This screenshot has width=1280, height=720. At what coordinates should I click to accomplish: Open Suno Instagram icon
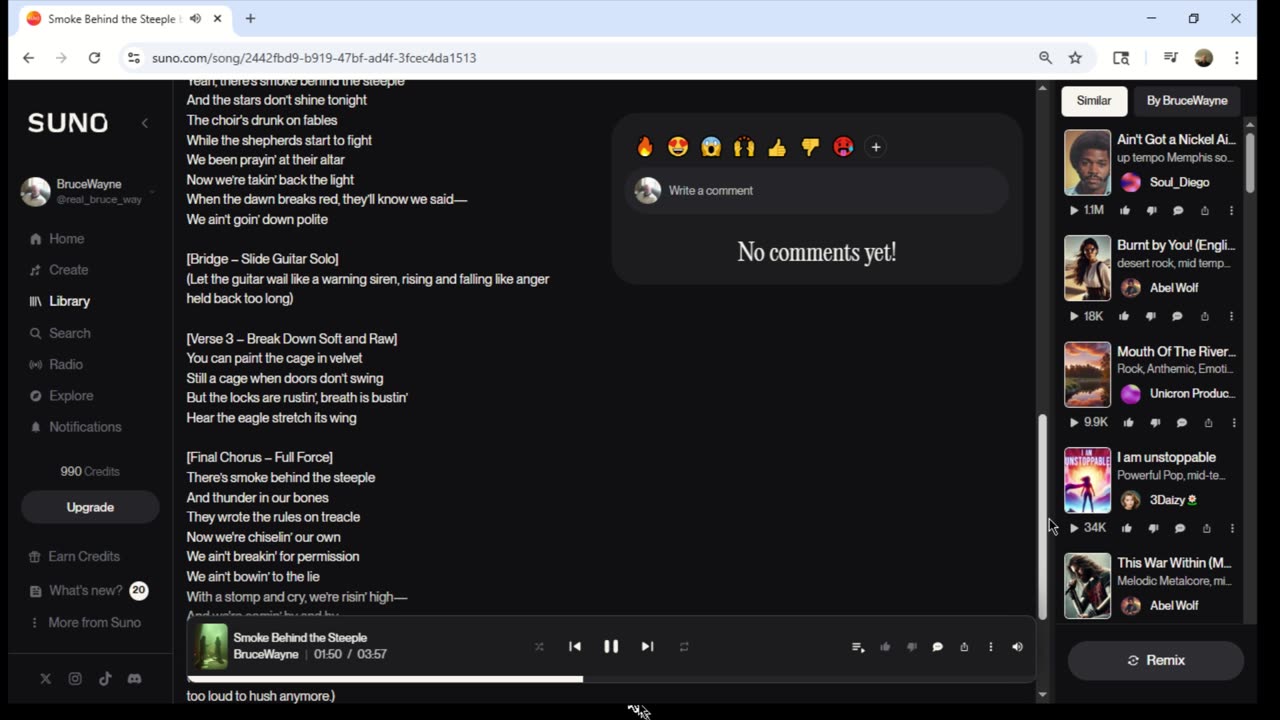pyautogui.click(x=75, y=679)
